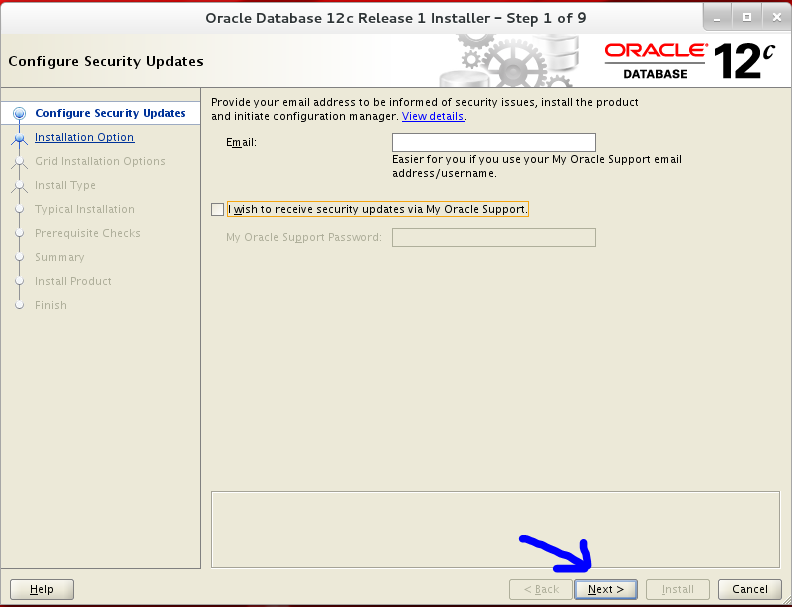Click the Summary step
Screen dimensions: 792x607
tap(60, 257)
